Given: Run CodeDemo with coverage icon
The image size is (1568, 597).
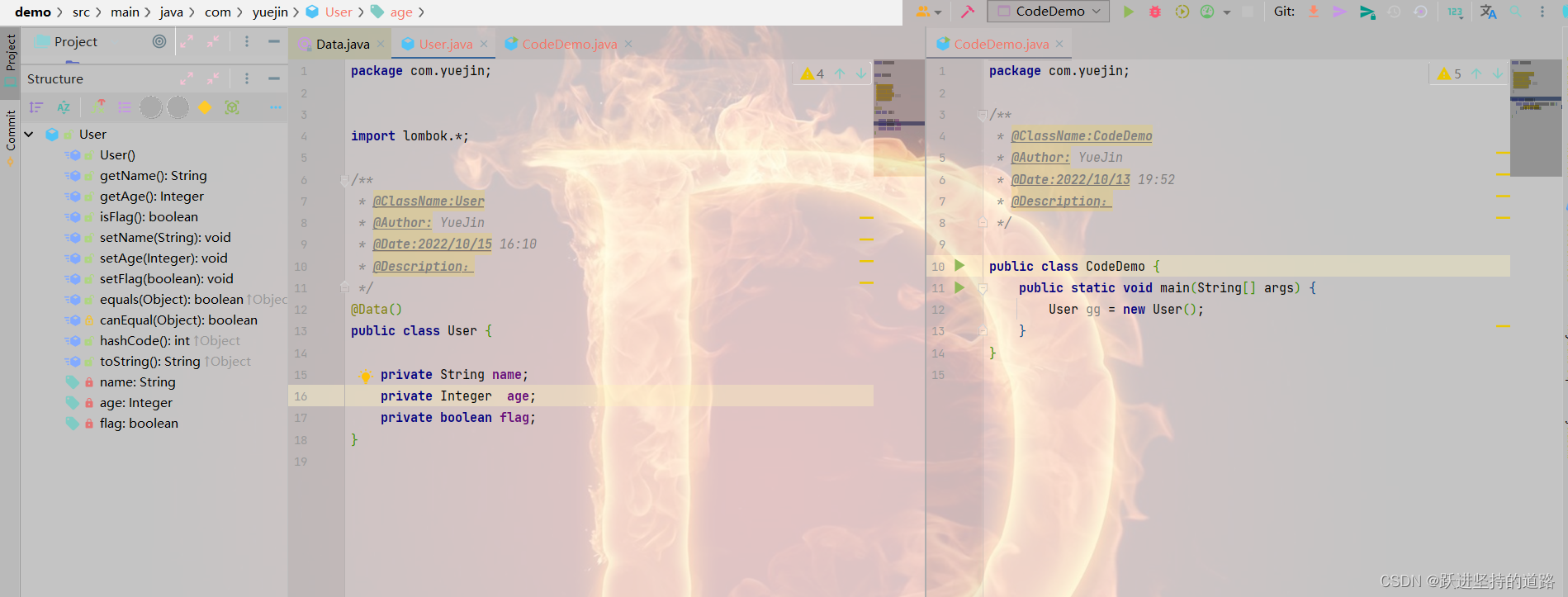Looking at the screenshot, I should [x=1182, y=12].
